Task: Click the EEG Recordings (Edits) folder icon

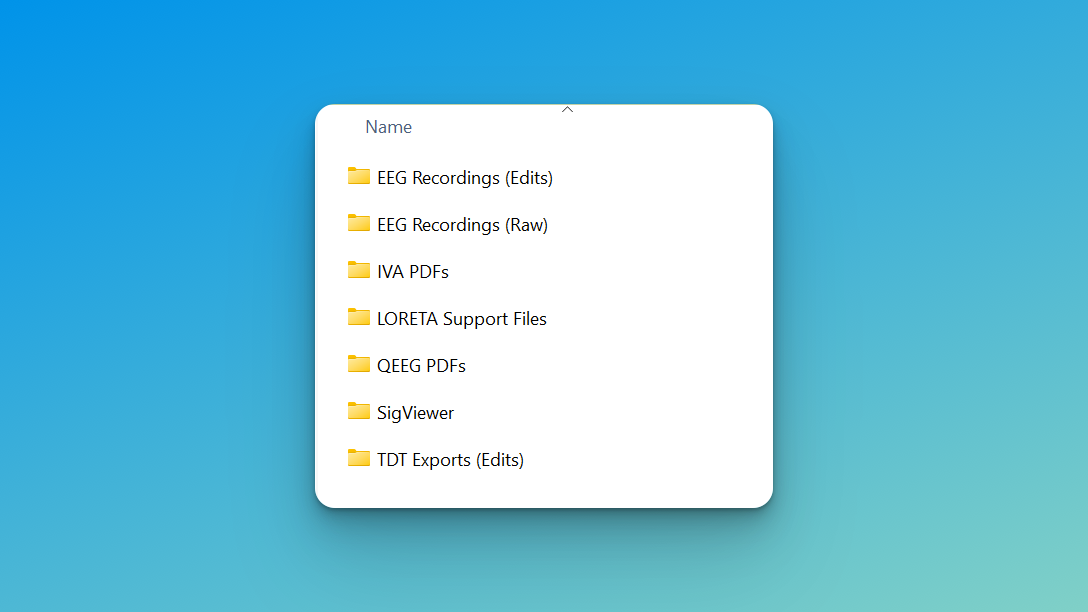Action: [x=359, y=177]
